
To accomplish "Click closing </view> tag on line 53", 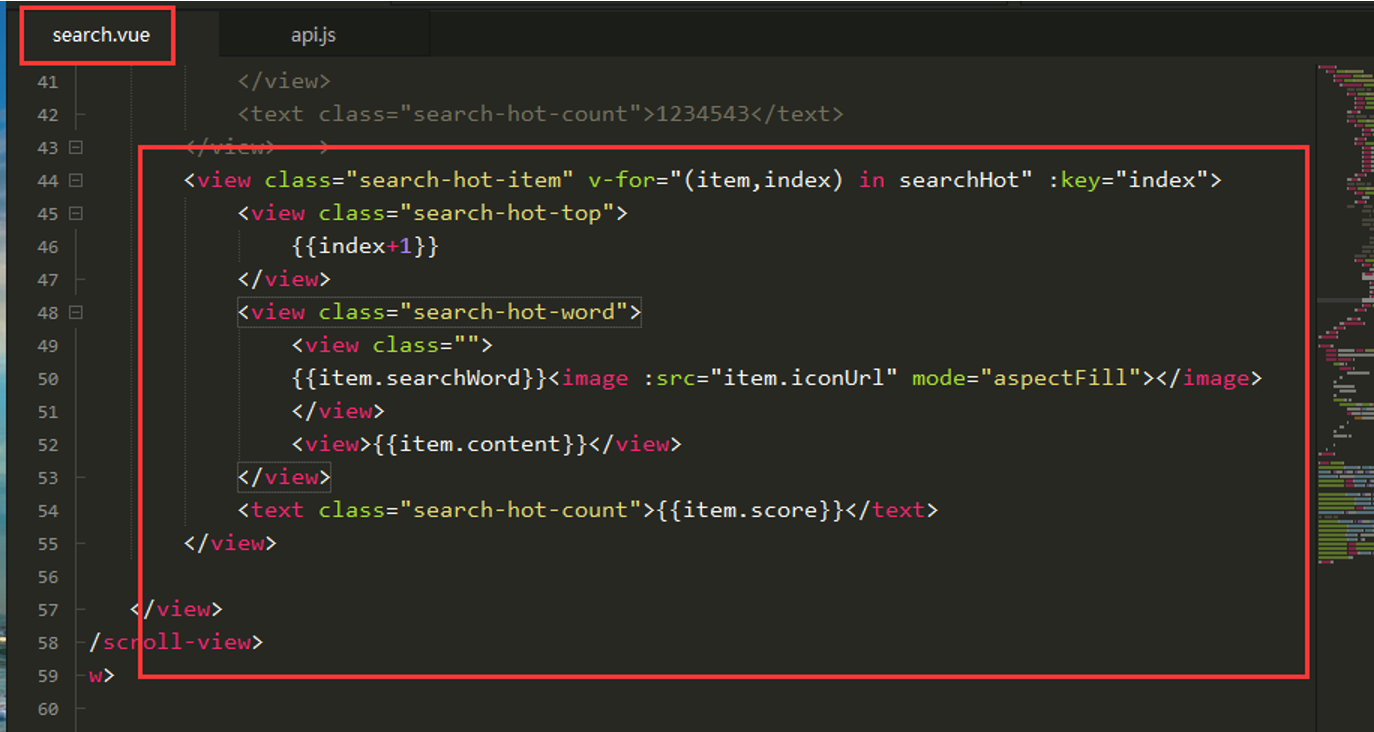I will click(x=284, y=477).
